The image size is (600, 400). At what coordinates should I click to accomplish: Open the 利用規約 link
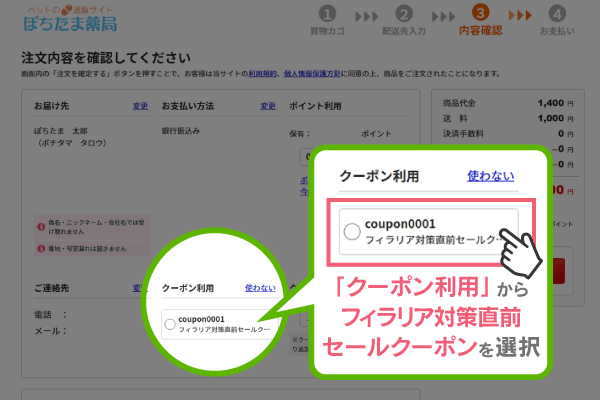point(262,73)
